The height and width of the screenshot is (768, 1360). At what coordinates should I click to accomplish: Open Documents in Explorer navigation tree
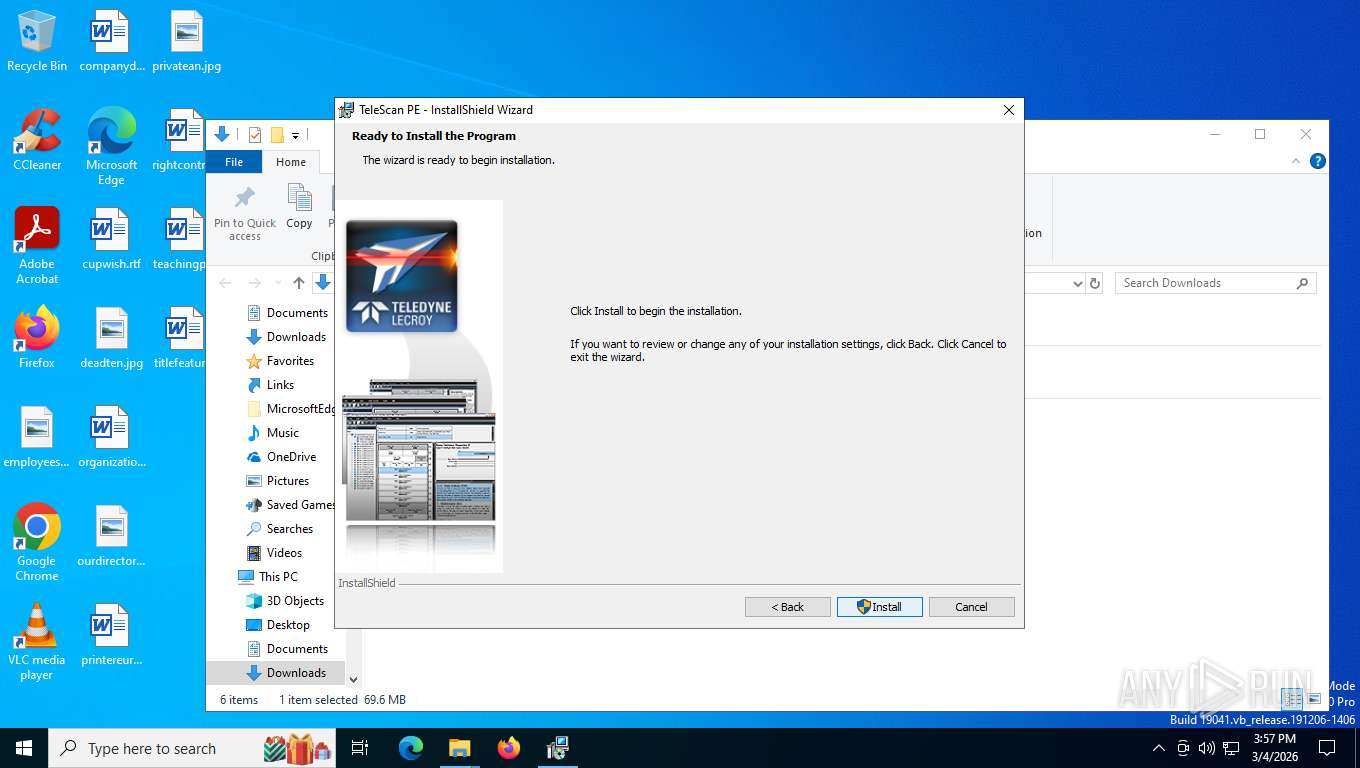(x=286, y=313)
